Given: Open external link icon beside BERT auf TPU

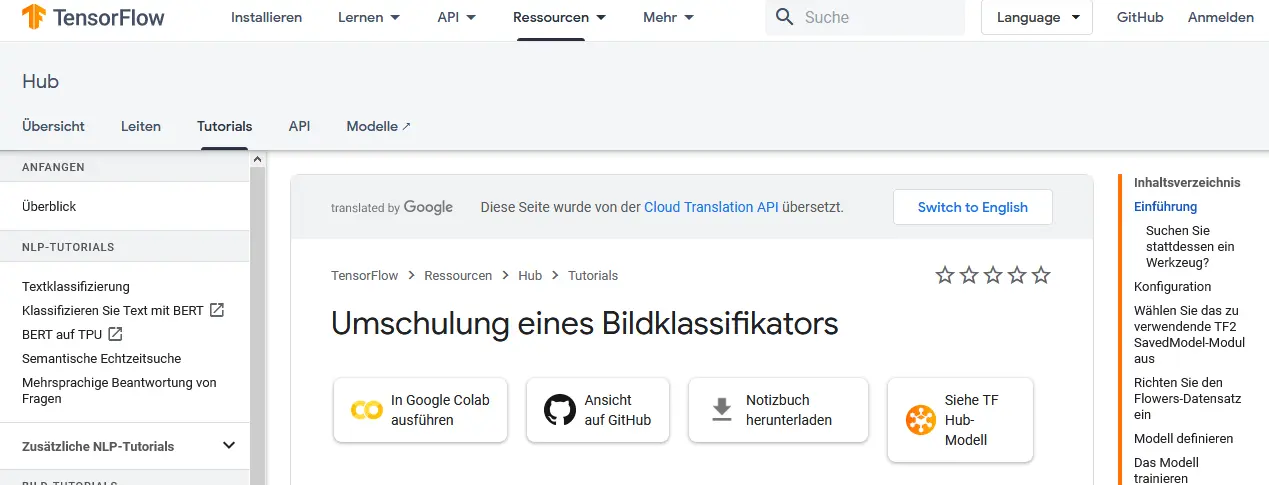Looking at the screenshot, I should coord(115,334).
